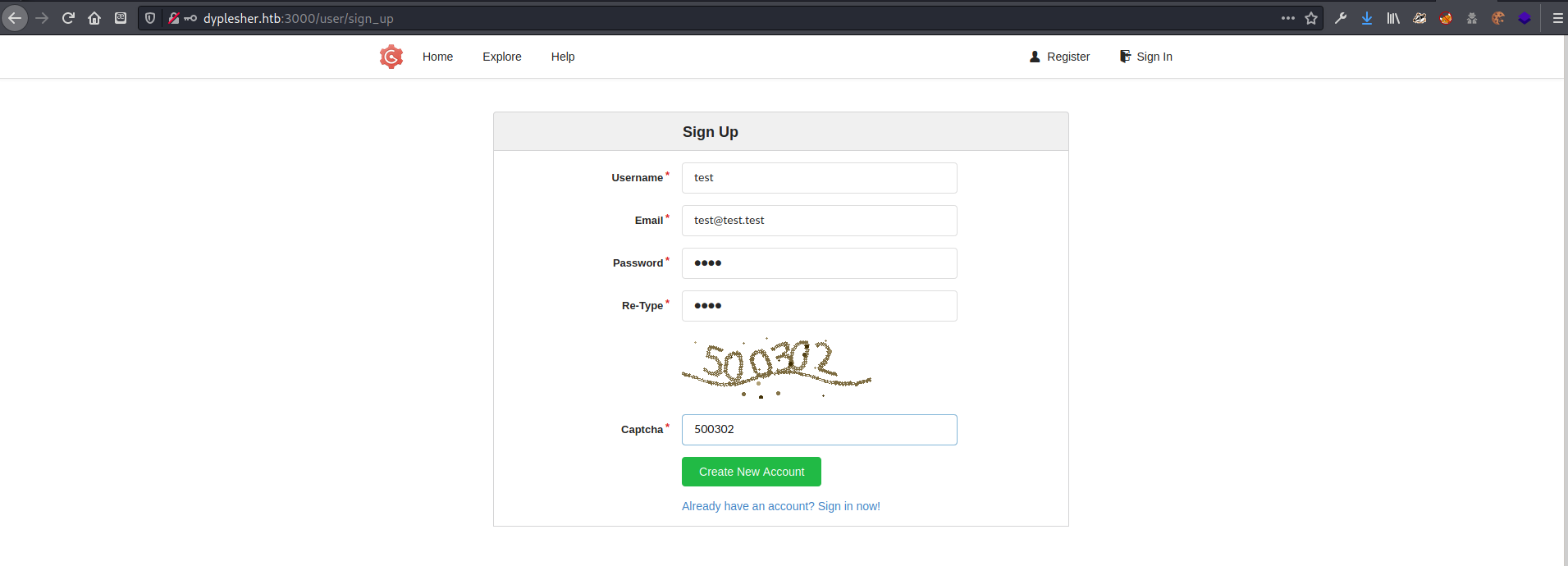
Task: Open the Firefox hamburger menu
Action: click(1557, 18)
